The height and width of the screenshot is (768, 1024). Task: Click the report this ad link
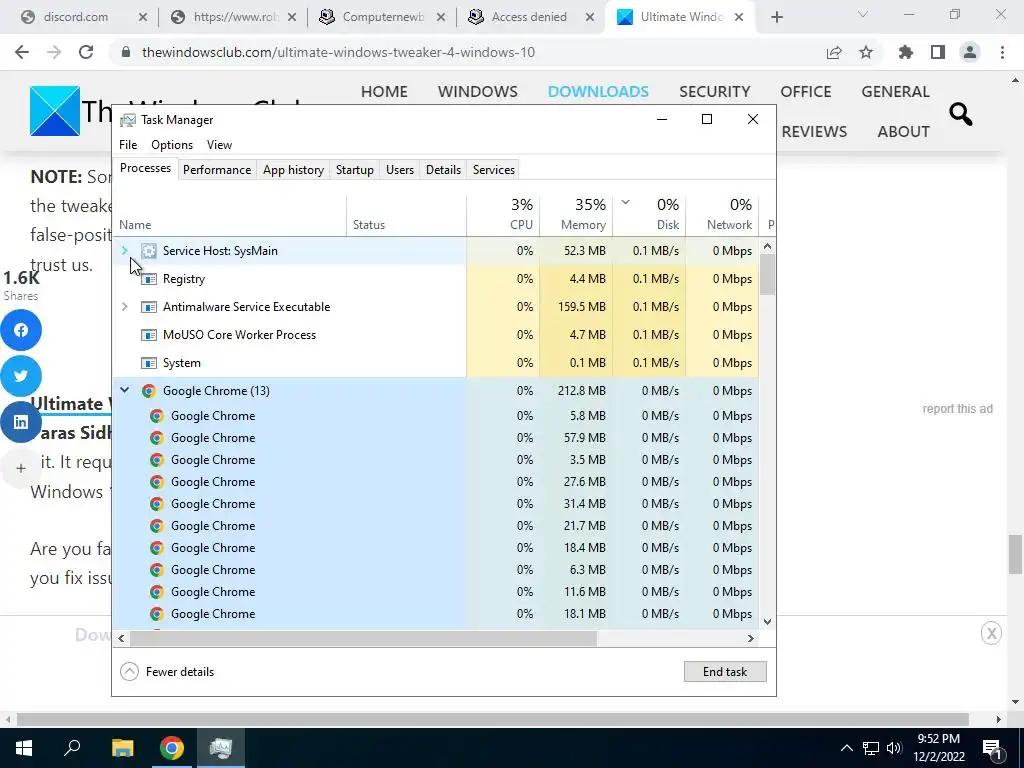957,409
